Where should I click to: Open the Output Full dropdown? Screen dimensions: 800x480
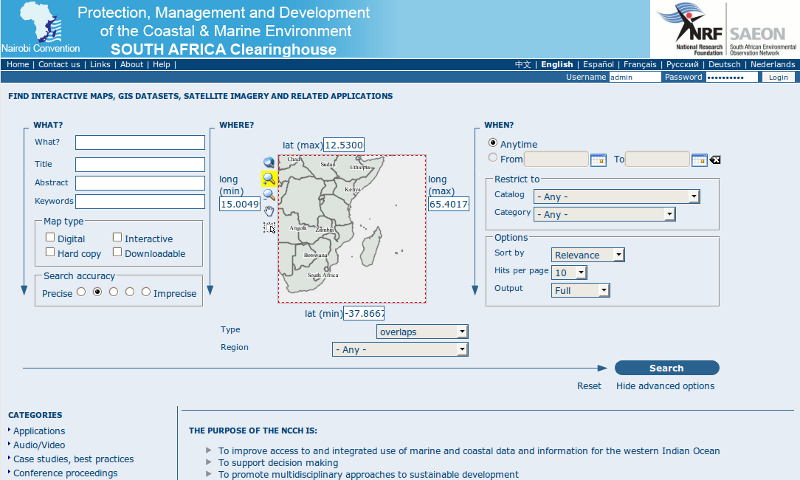point(581,290)
